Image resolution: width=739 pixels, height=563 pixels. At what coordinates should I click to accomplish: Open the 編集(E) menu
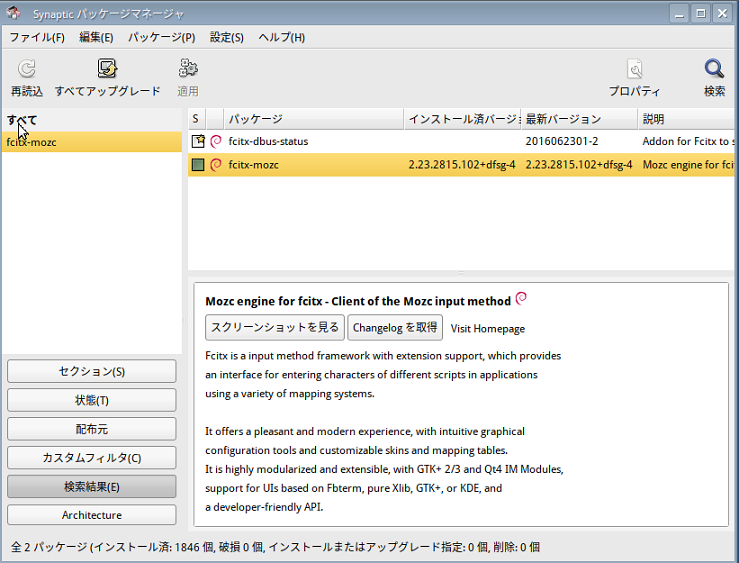pyautogui.click(x=96, y=37)
